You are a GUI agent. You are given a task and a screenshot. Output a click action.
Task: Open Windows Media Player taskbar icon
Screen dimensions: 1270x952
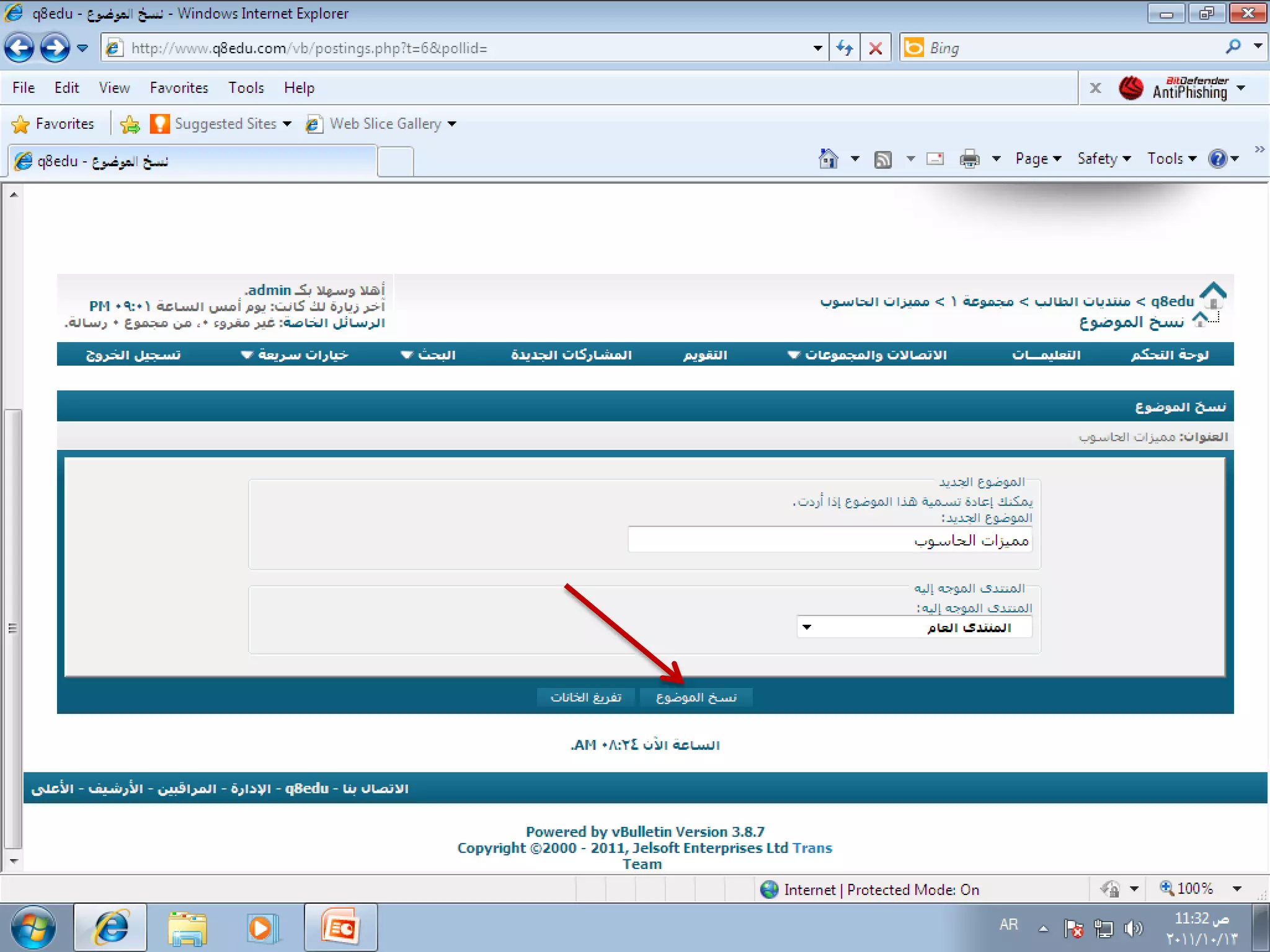263,928
